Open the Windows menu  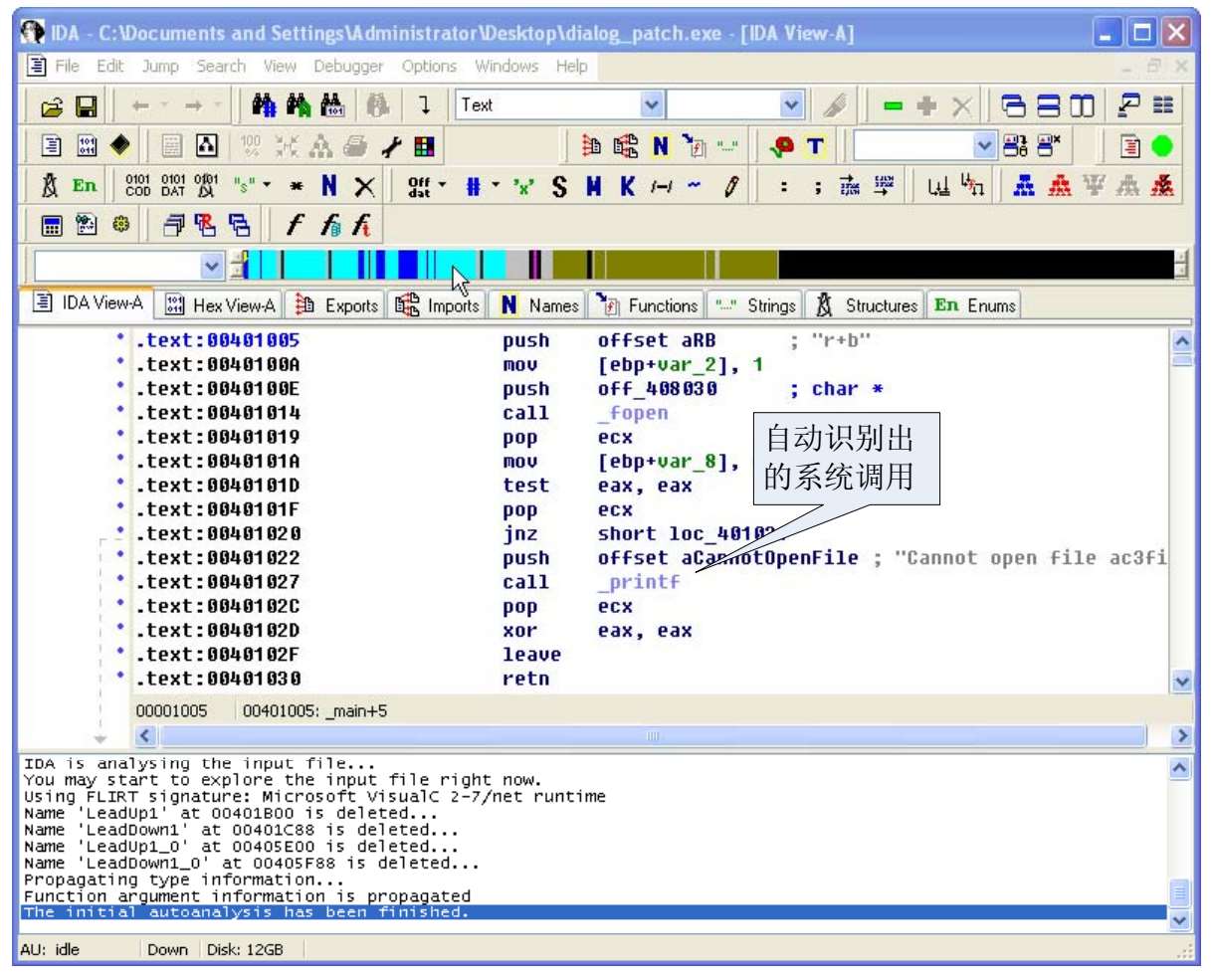(506, 66)
